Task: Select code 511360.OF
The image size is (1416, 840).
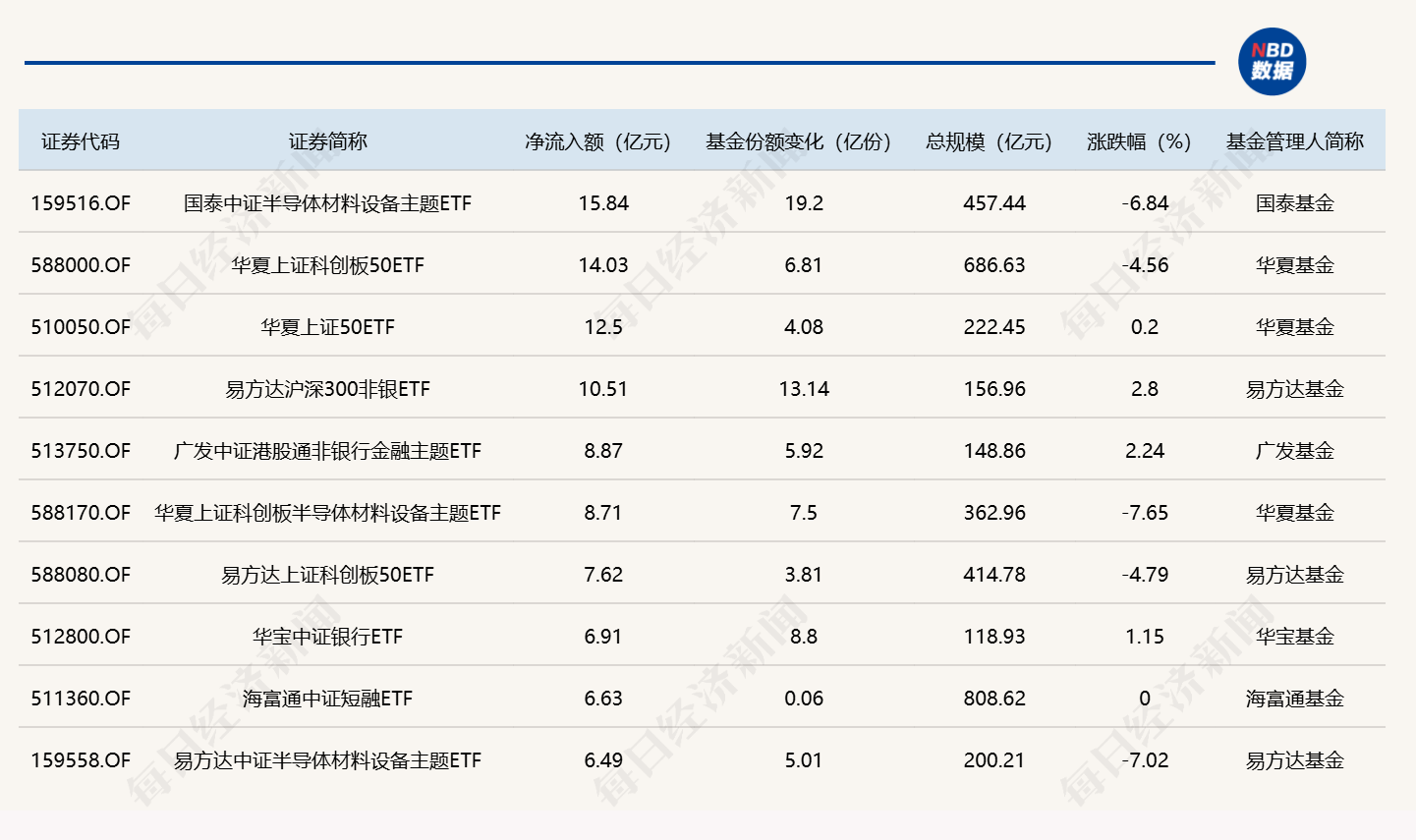Action: [81, 699]
